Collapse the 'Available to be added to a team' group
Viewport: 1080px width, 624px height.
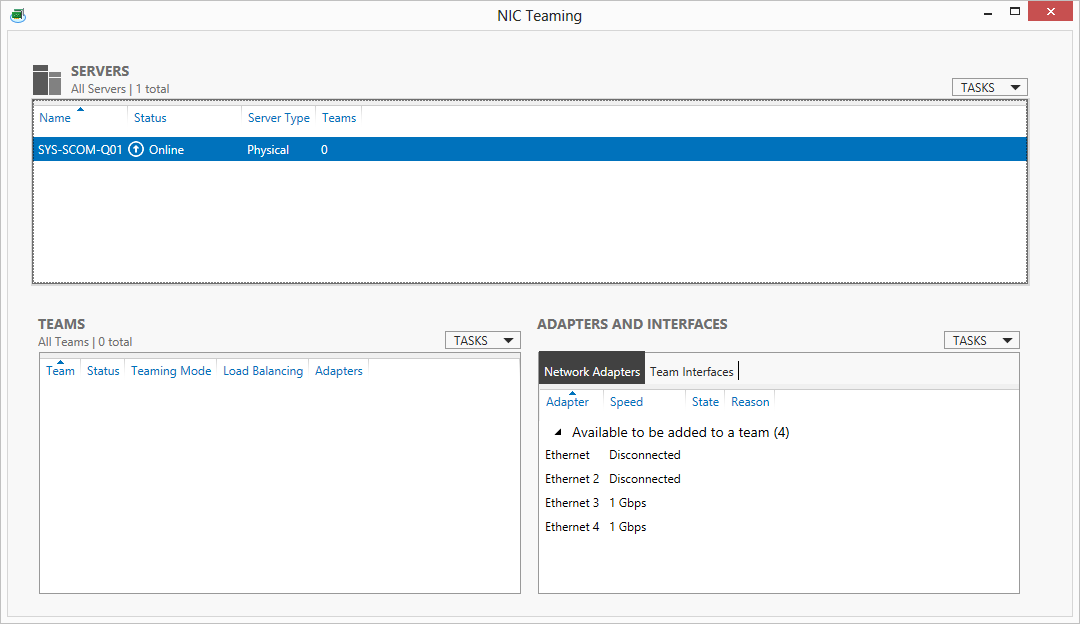pyautogui.click(x=558, y=433)
